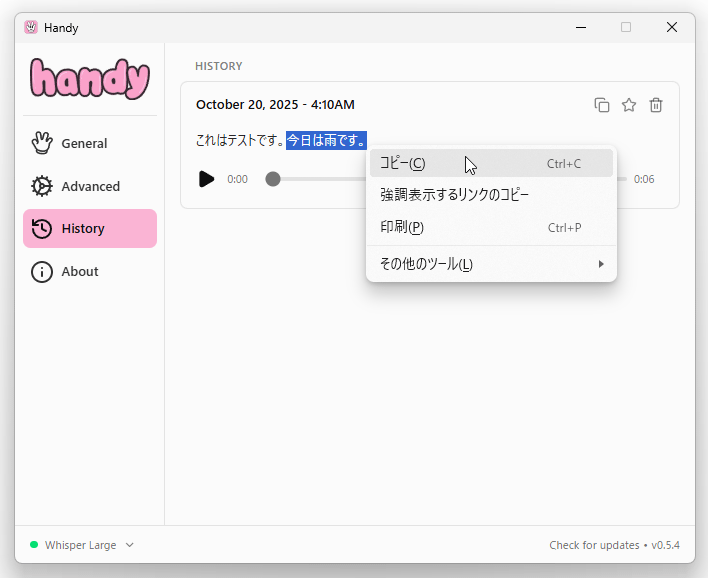Choose 印刷 from the context menu
Viewport: 708px width, 578px height.
(402, 227)
